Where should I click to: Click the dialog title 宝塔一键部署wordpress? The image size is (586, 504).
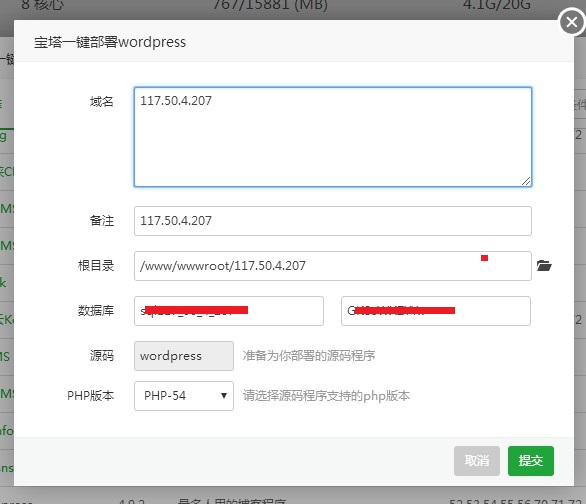(x=110, y=42)
